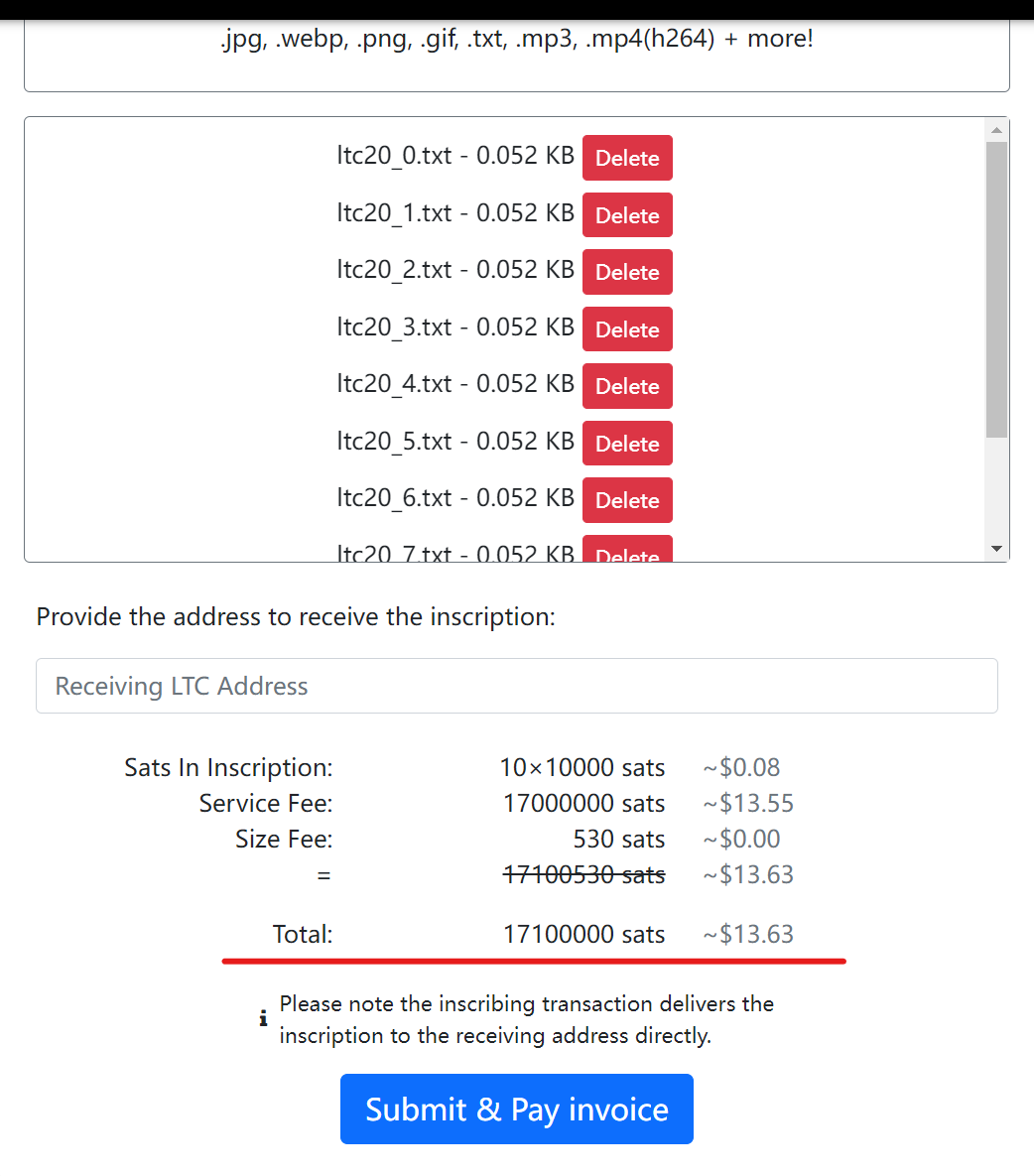Click the file list scroll-down arrow
The width and height of the screenshot is (1034, 1176).
(x=997, y=549)
